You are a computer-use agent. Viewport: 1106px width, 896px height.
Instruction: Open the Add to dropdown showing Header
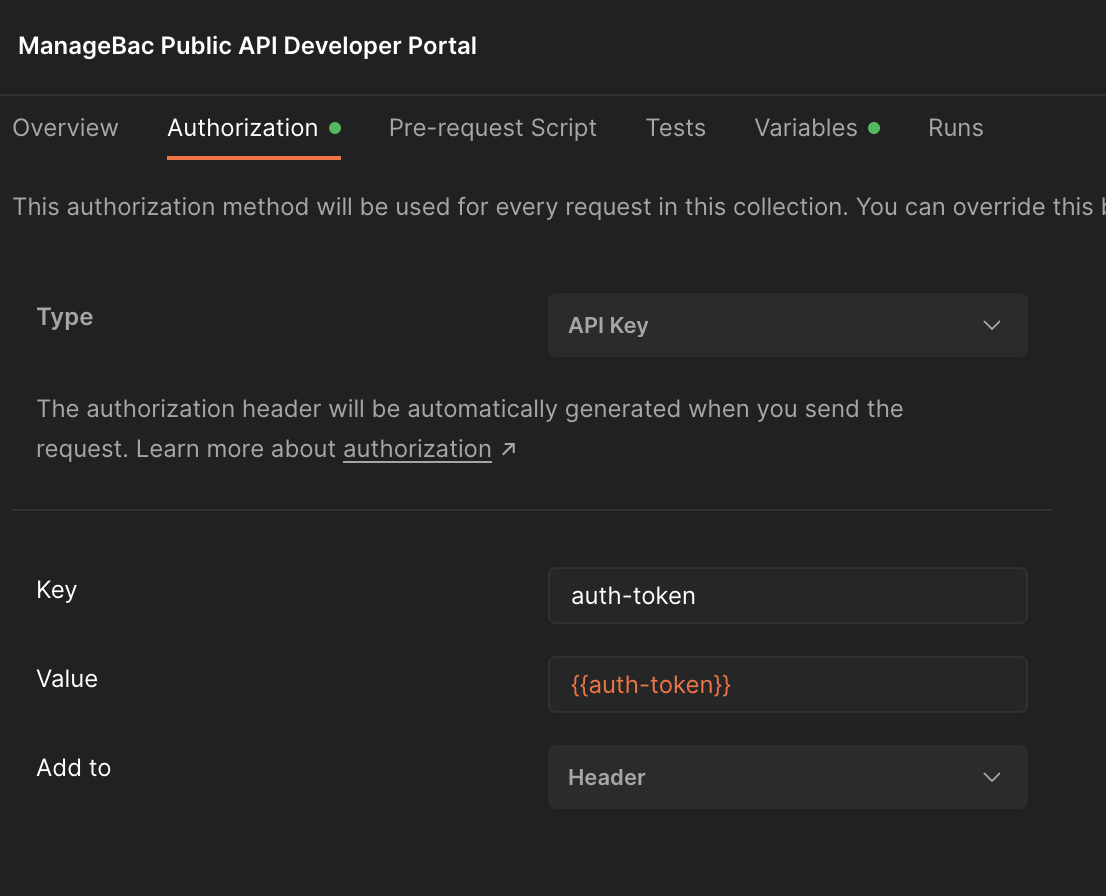click(787, 777)
